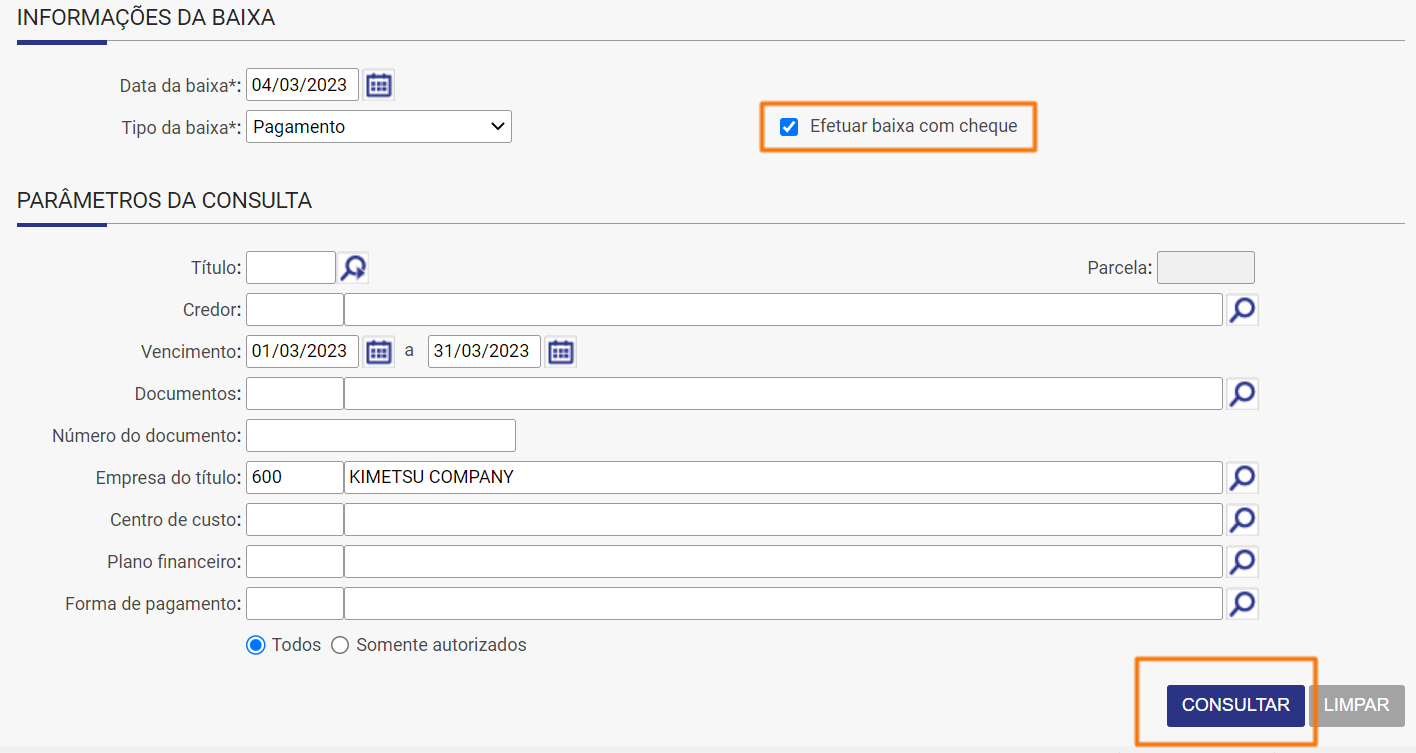1416x753 pixels.
Task: Focus the Título input field
Action: point(291,267)
